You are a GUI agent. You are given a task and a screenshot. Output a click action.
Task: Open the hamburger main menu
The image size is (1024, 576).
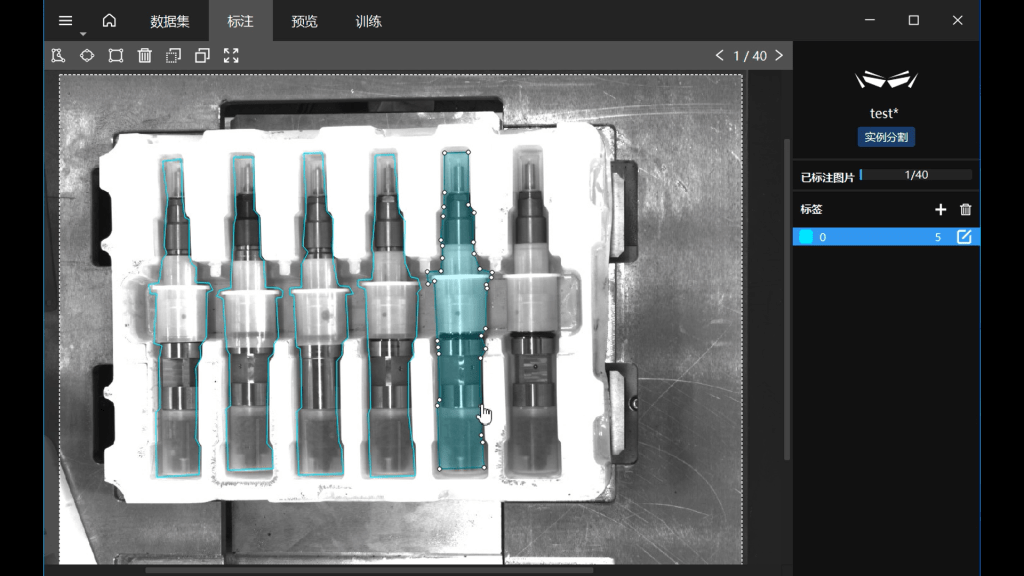pyautogui.click(x=66, y=21)
